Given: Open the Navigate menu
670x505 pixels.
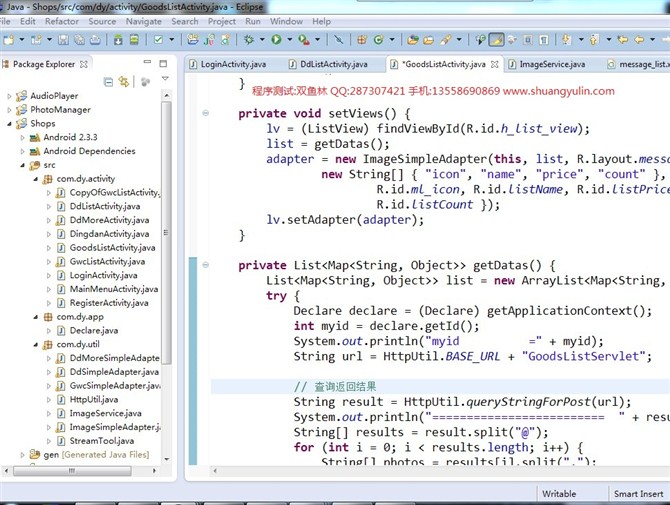Looking at the screenshot, I should pos(144,21).
